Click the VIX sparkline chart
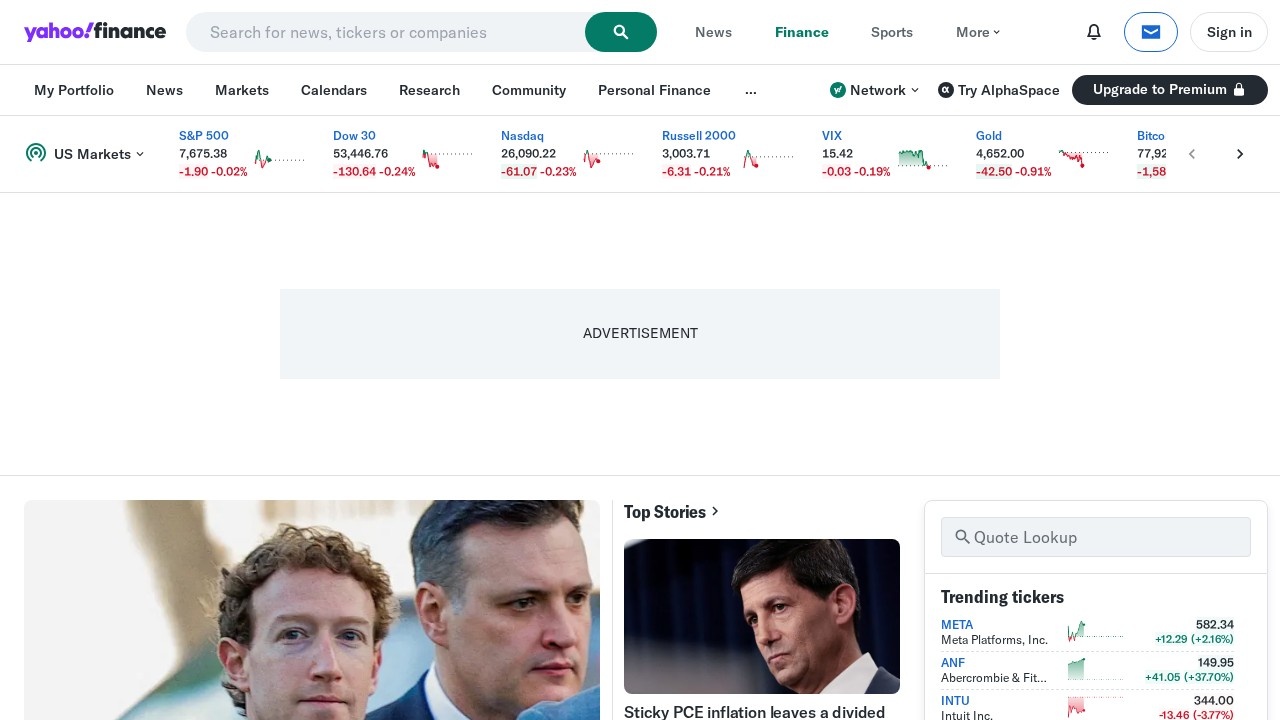1280x720 pixels. point(923,158)
